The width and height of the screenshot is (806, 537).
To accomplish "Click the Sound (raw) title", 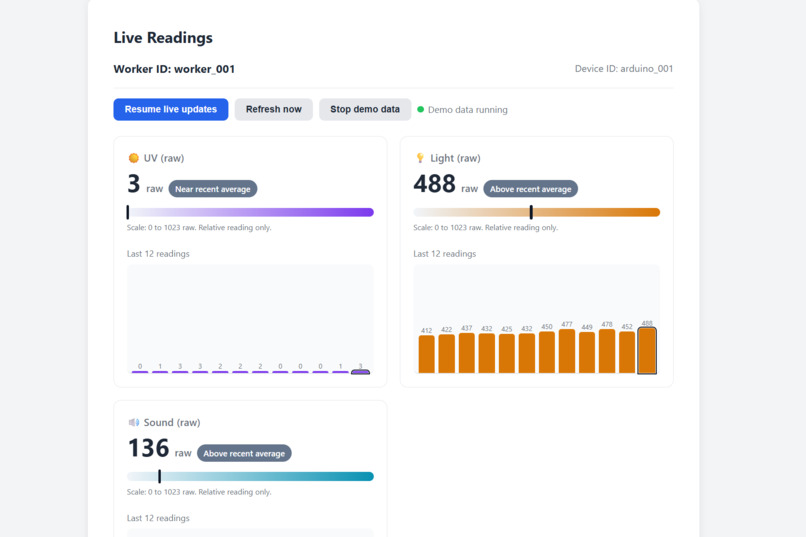I will point(172,422).
